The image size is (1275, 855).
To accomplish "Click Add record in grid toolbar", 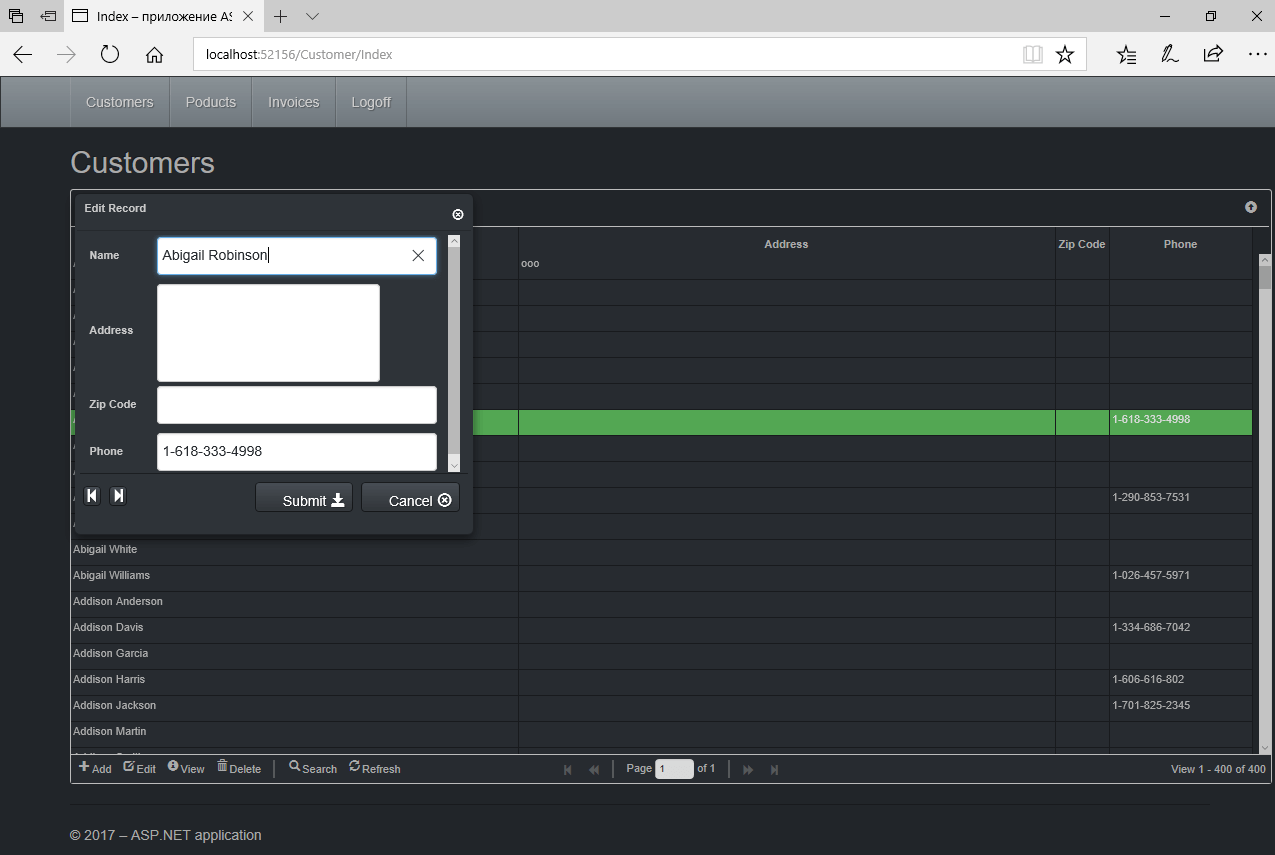I will 95,768.
